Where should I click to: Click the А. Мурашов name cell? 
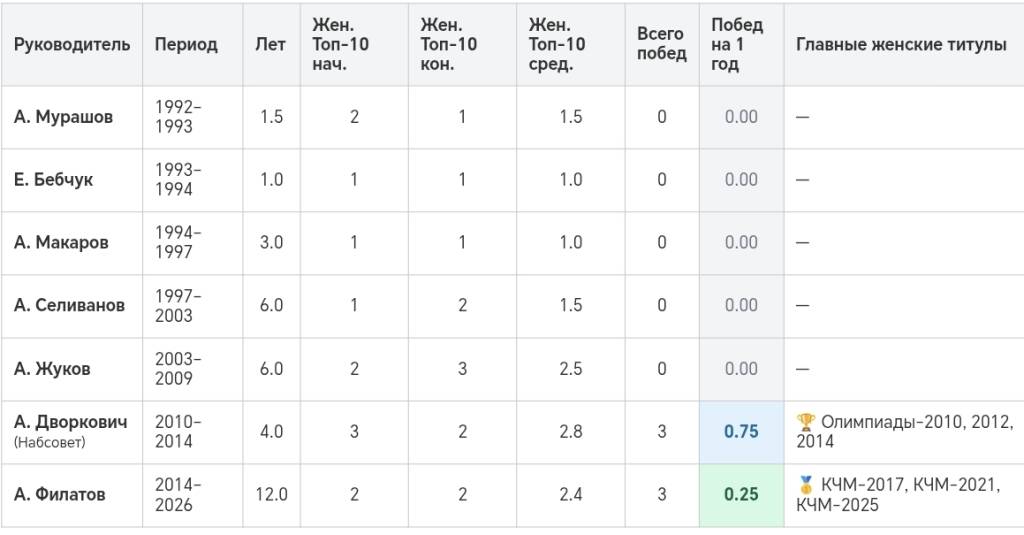(63, 117)
